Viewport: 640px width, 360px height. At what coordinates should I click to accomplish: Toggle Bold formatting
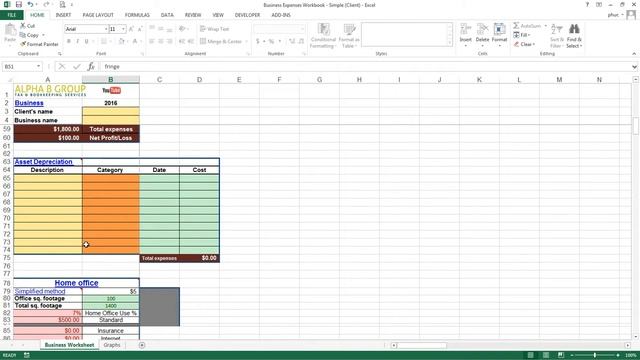tap(69, 41)
